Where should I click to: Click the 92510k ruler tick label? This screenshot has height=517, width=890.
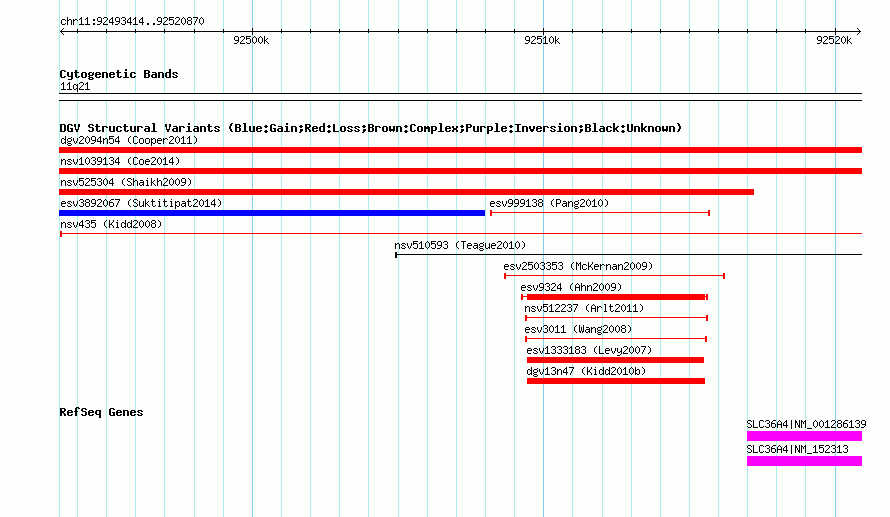542,40
